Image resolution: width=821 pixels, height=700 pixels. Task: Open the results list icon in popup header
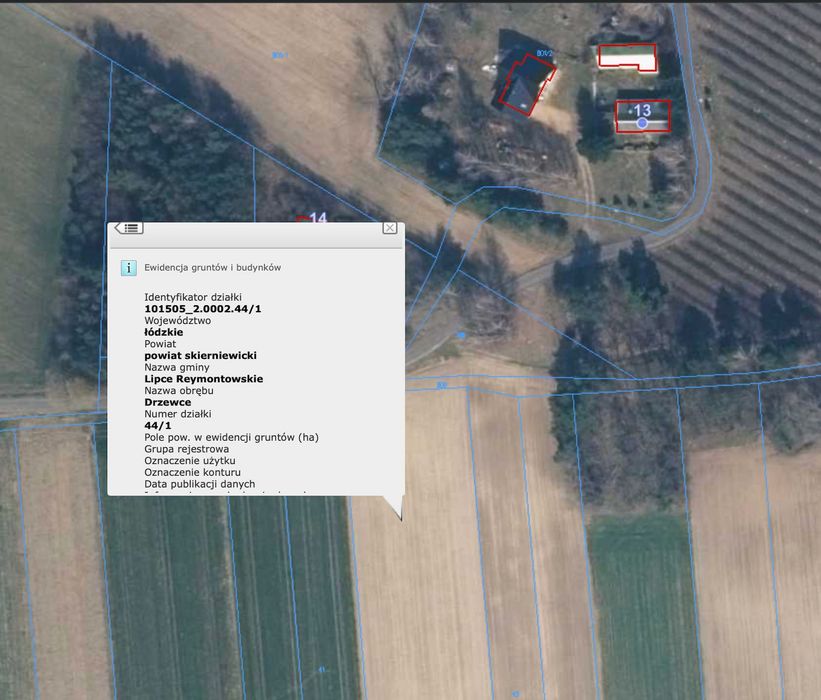pos(129,228)
